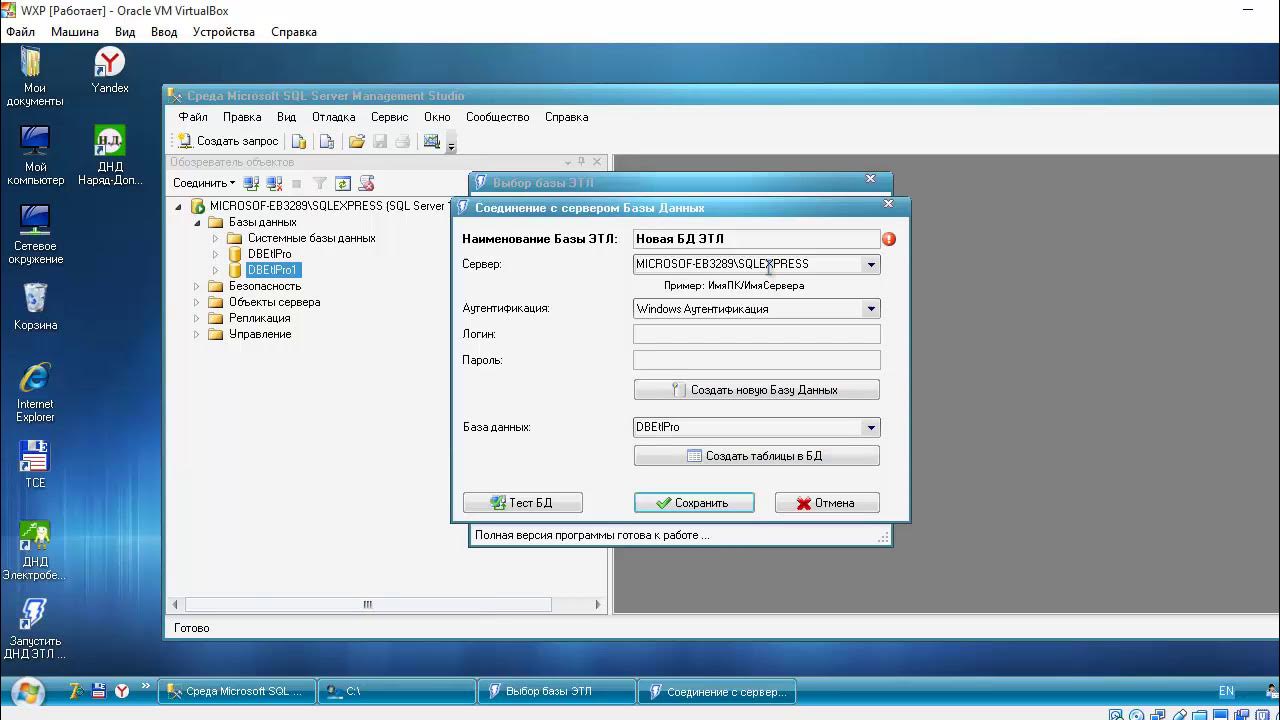Expand the Безопасность folder
Viewport: 1280px width, 720px height.
point(197,286)
